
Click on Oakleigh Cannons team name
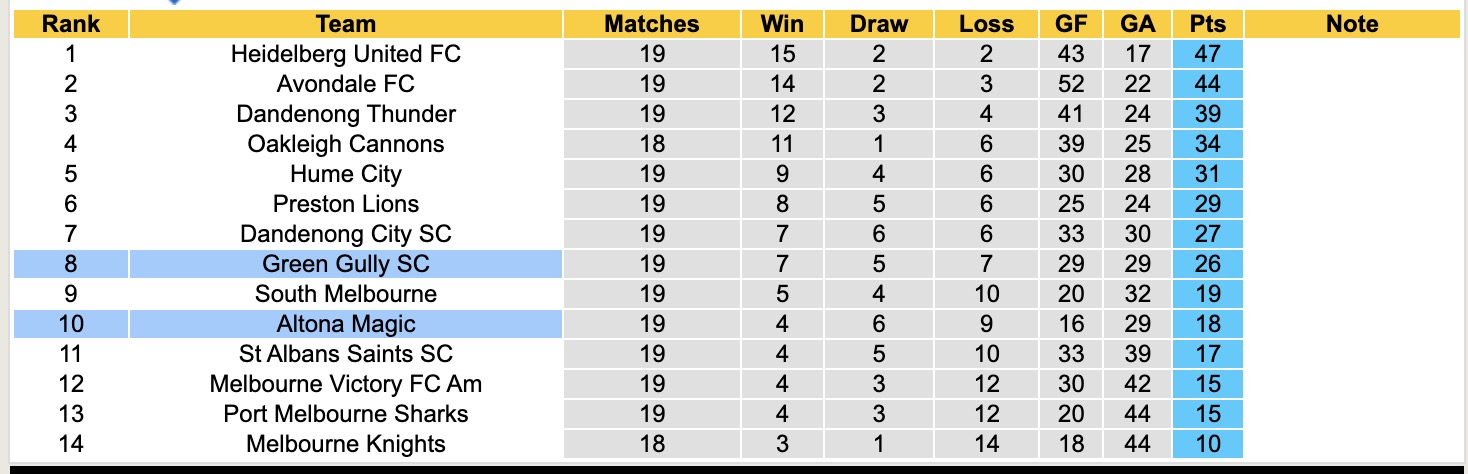pos(345,144)
